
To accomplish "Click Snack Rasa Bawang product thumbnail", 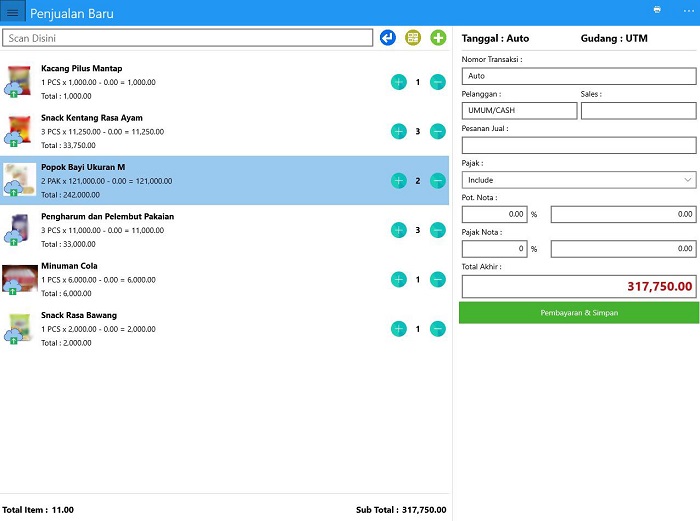I will click(19, 328).
